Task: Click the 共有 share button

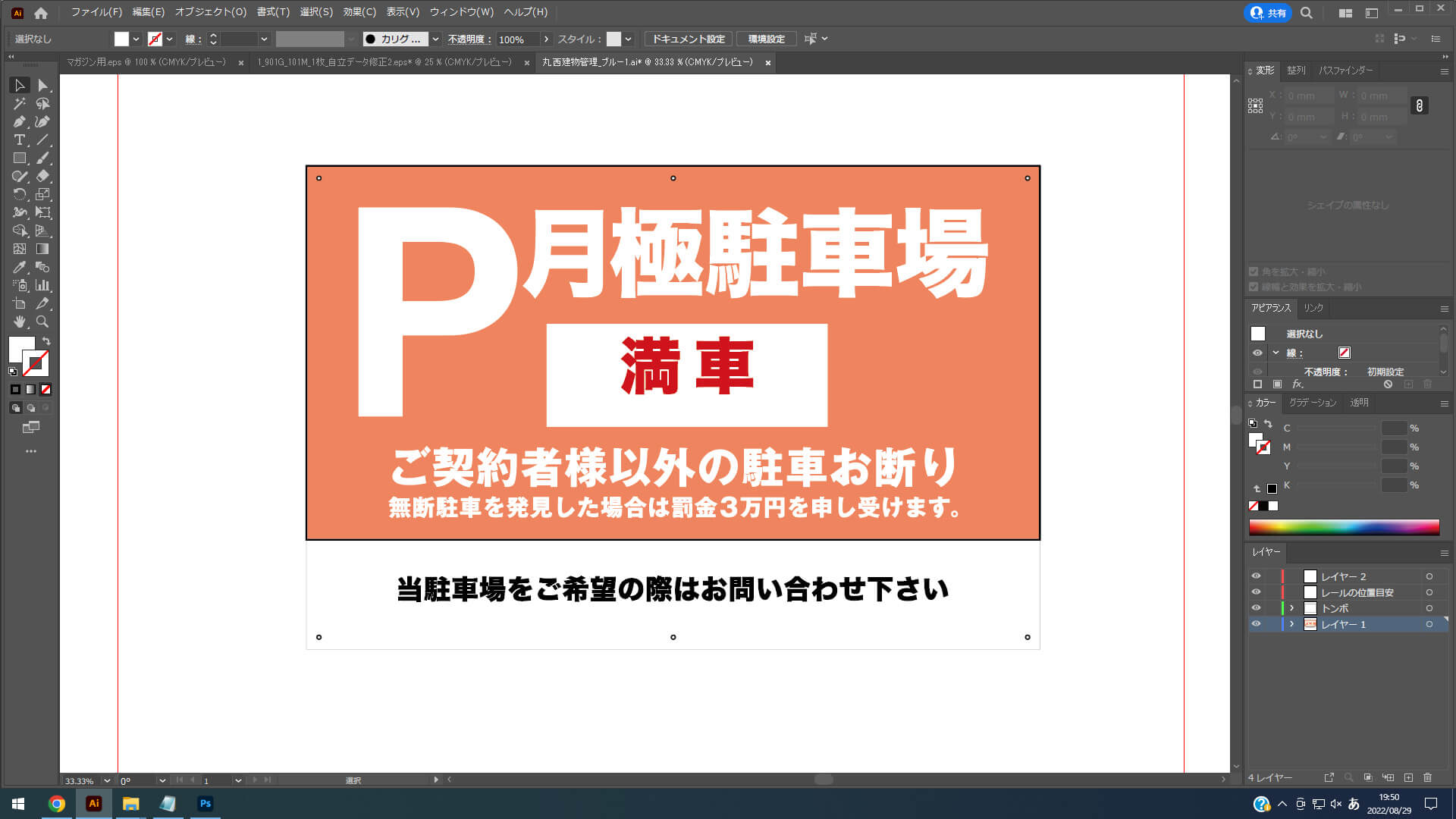Action: pyautogui.click(x=1268, y=13)
